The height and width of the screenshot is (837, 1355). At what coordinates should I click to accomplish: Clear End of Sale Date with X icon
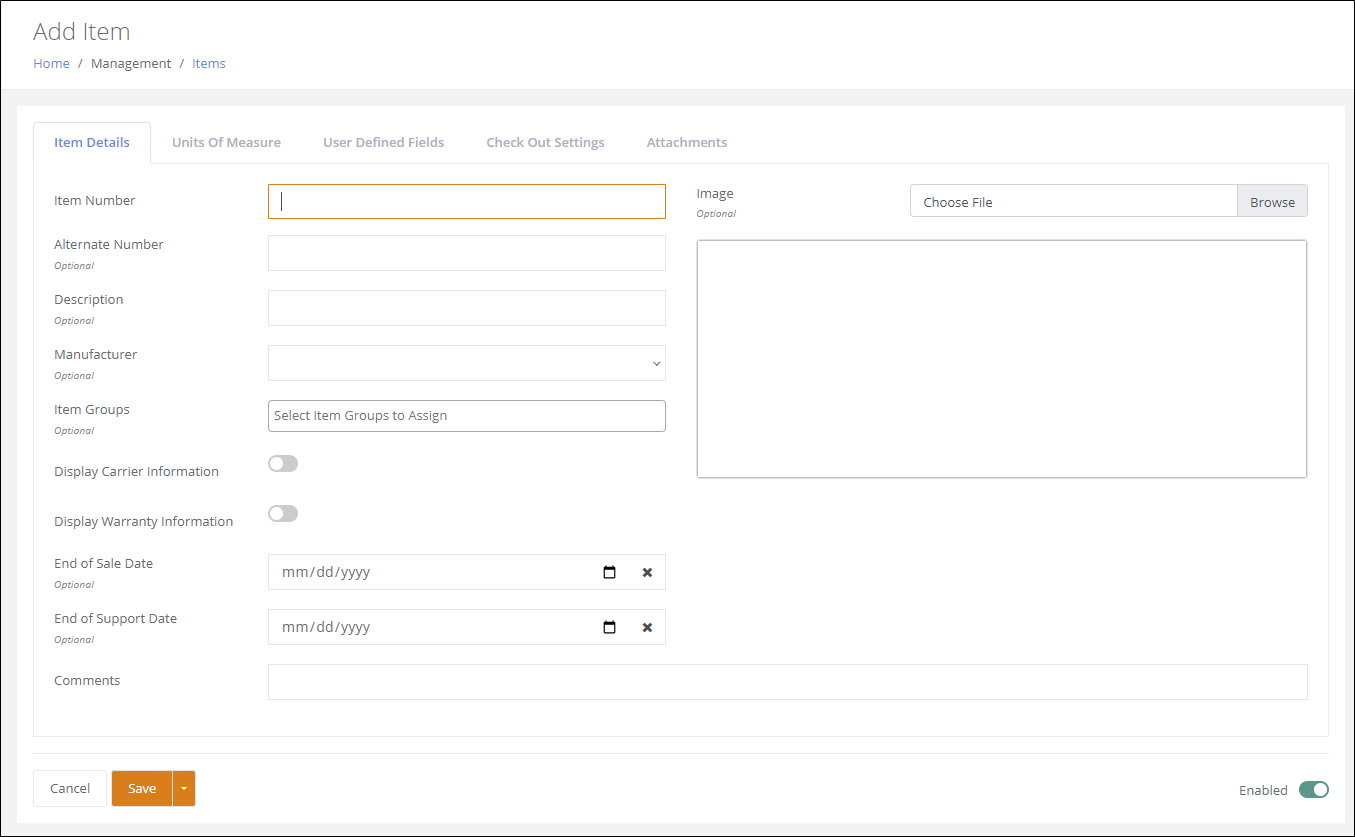coord(647,572)
